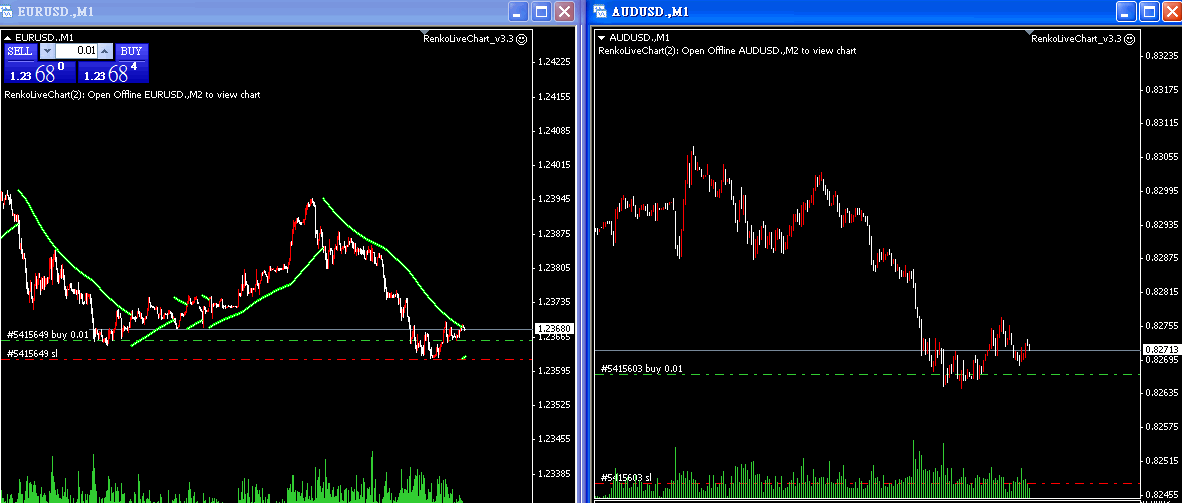
Task: Select the '#5415649 sl' stop loss label
Action: coord(32,353)
